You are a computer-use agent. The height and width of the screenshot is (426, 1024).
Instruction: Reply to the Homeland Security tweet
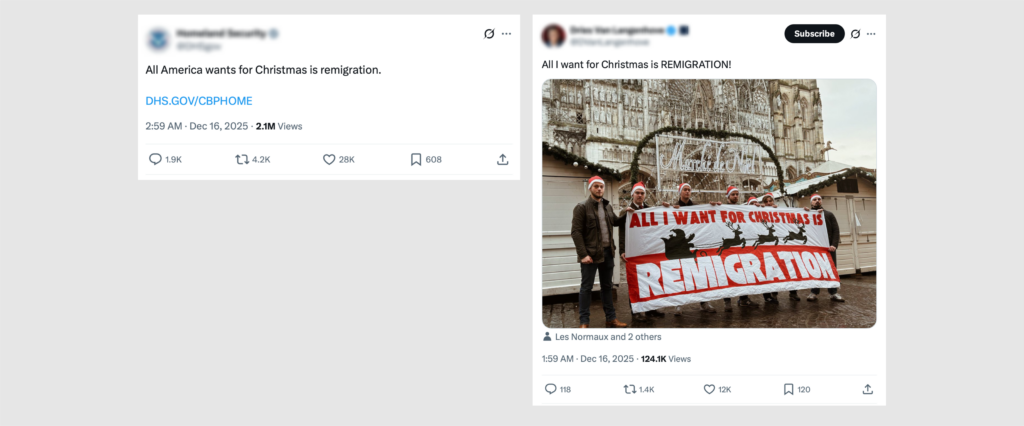coord(155,159)
